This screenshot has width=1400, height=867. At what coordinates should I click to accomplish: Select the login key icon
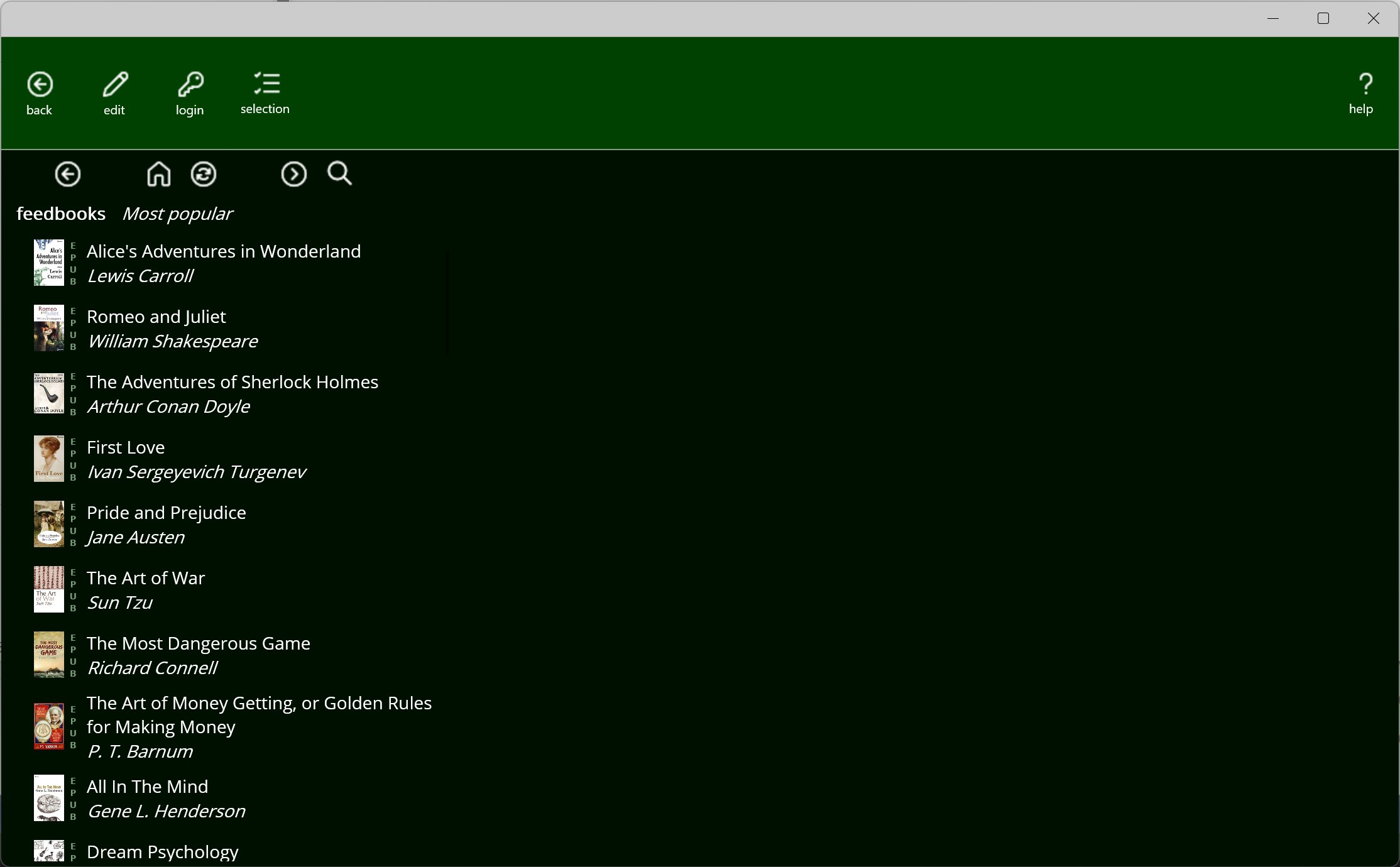[x=190, y=92]
